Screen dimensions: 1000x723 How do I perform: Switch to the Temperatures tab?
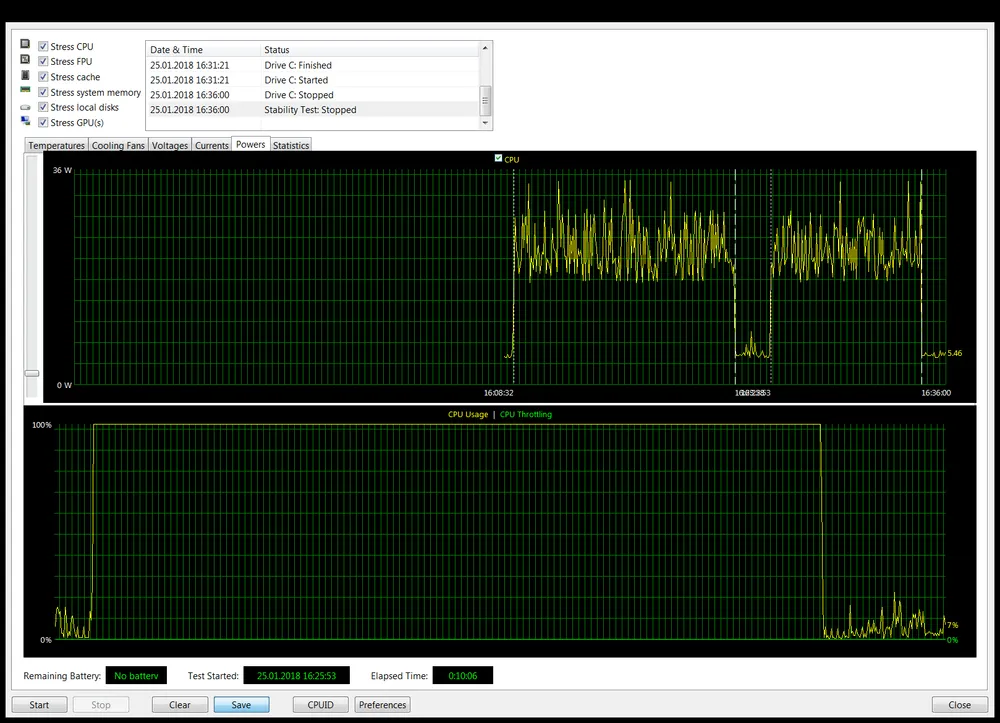[56, 146]
